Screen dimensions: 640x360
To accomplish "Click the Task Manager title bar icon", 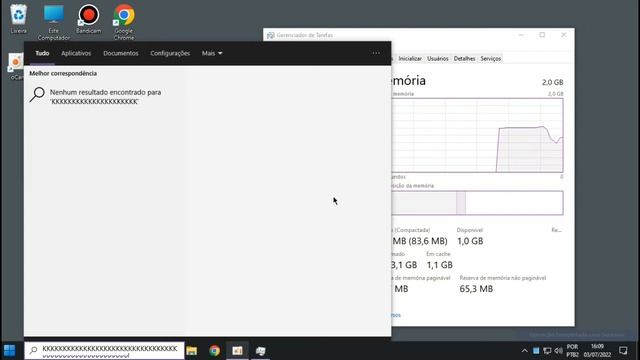I will [271, 36].
